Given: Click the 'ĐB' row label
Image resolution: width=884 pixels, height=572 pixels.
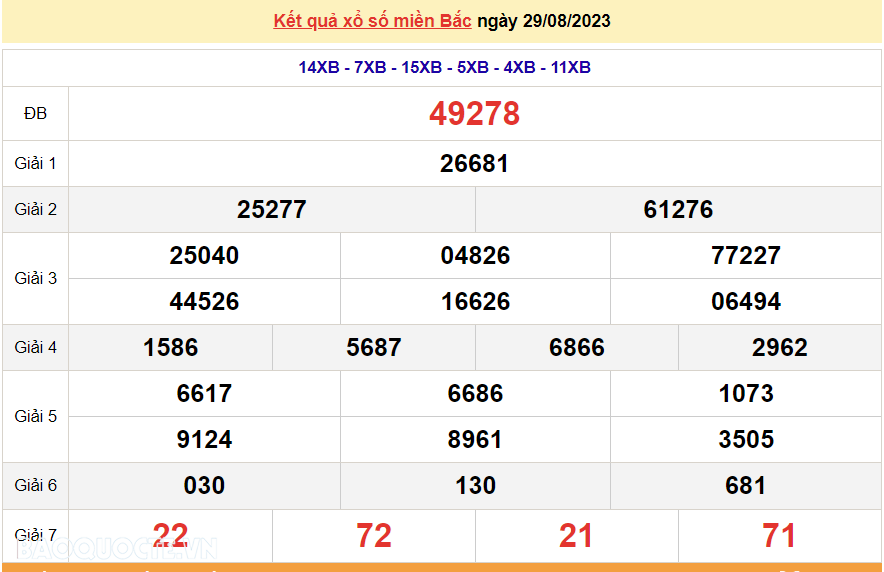Looking at the screenshot, I should pos(35,113).
